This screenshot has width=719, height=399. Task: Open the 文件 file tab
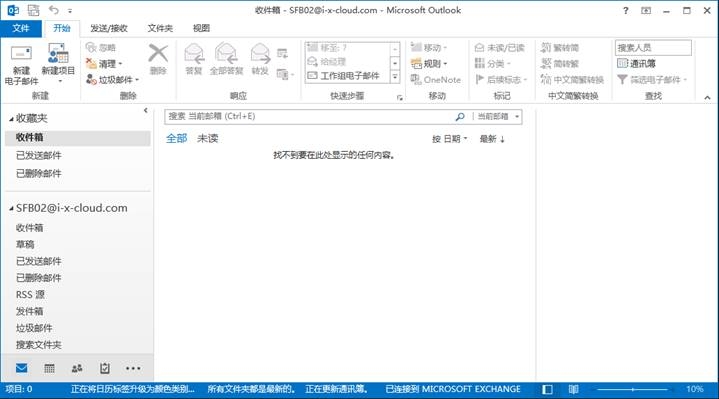click(21, 28)
